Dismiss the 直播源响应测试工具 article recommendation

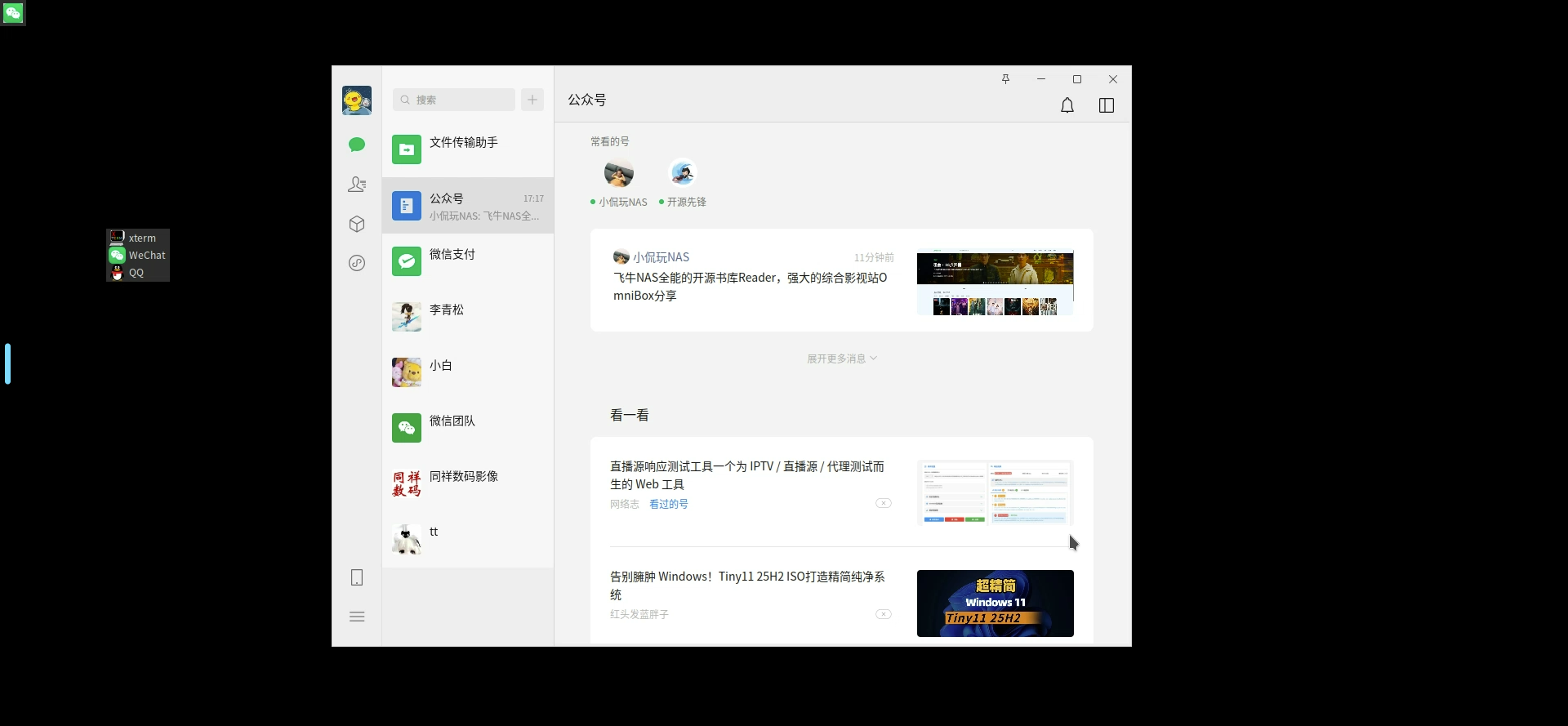click(884, 503)
